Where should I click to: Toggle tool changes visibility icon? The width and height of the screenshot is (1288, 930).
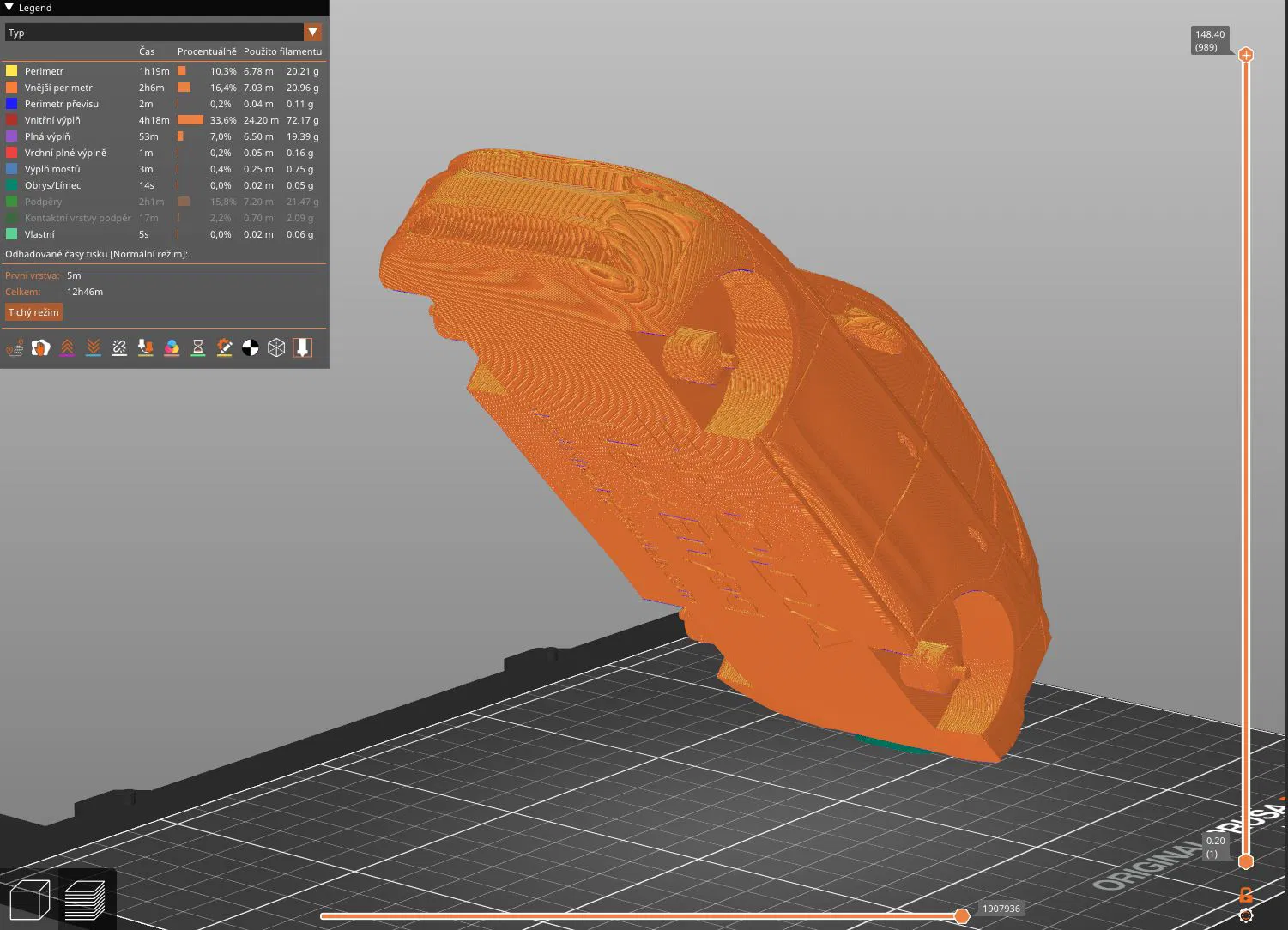(x=146, y=347)
